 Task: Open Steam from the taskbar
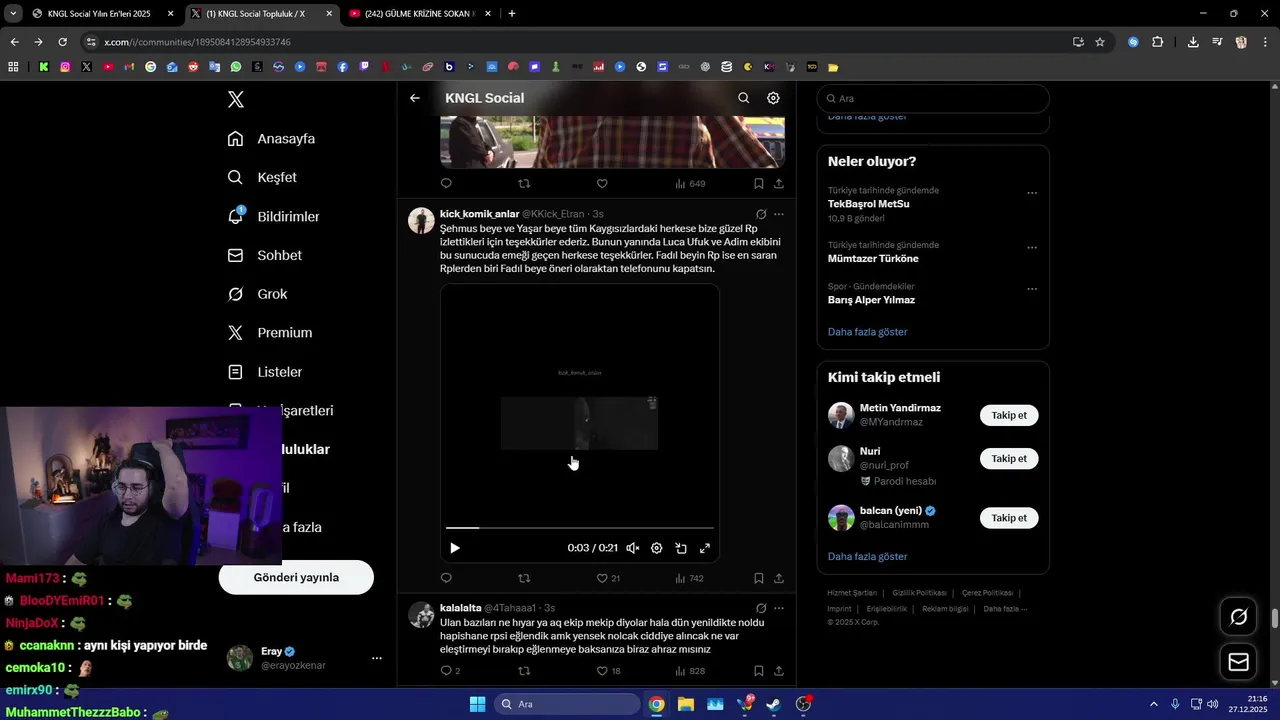coord(773,704)
